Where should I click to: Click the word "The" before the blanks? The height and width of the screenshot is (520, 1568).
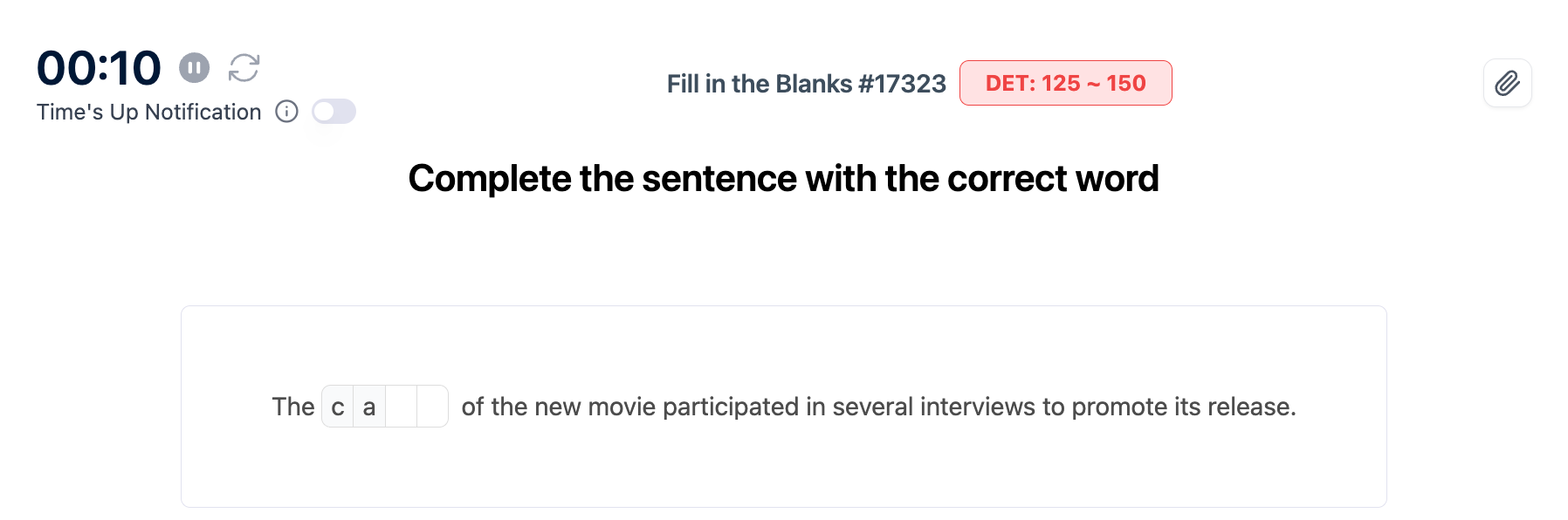(292, 407)
